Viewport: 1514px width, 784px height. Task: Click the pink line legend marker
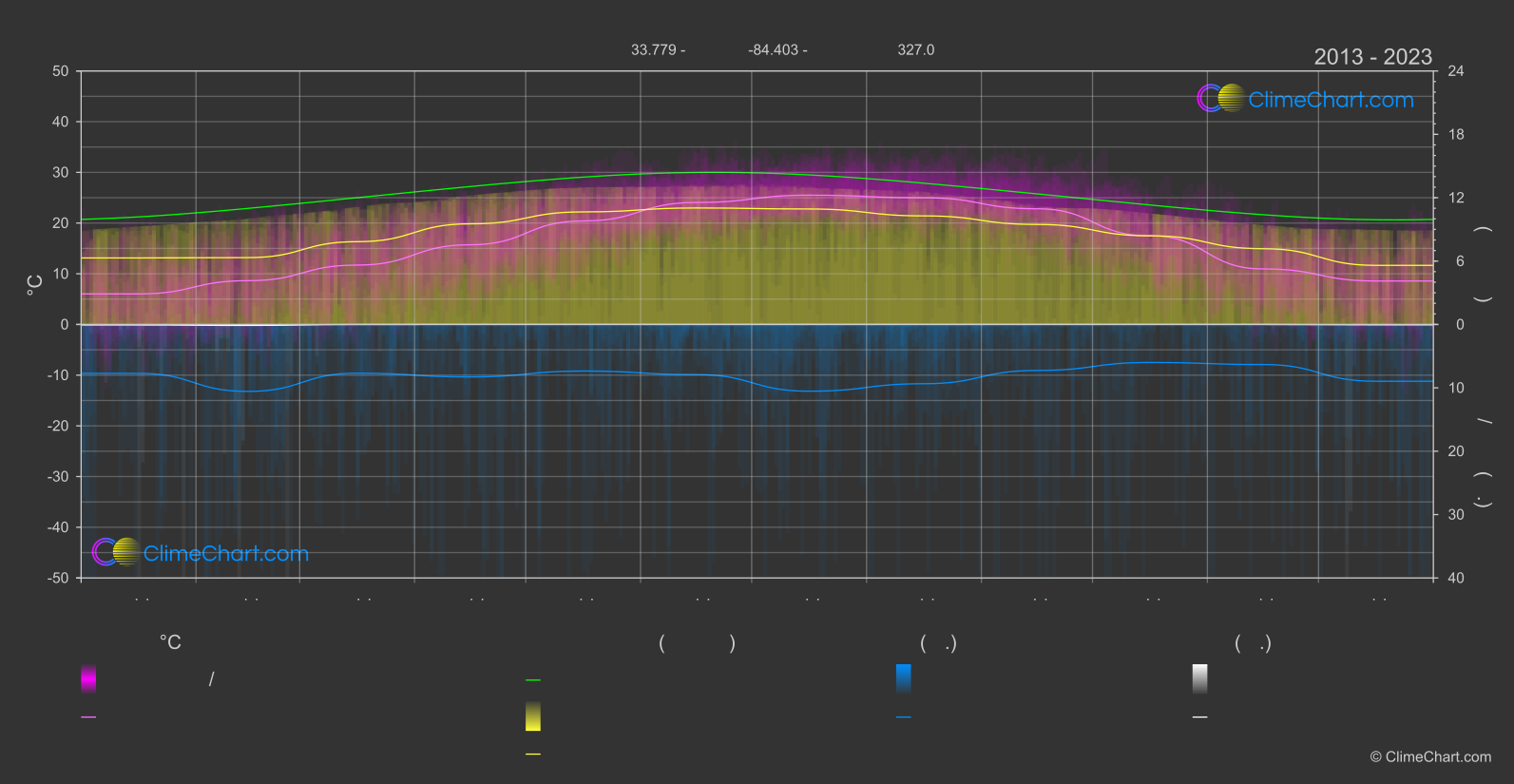pos(88,717)
